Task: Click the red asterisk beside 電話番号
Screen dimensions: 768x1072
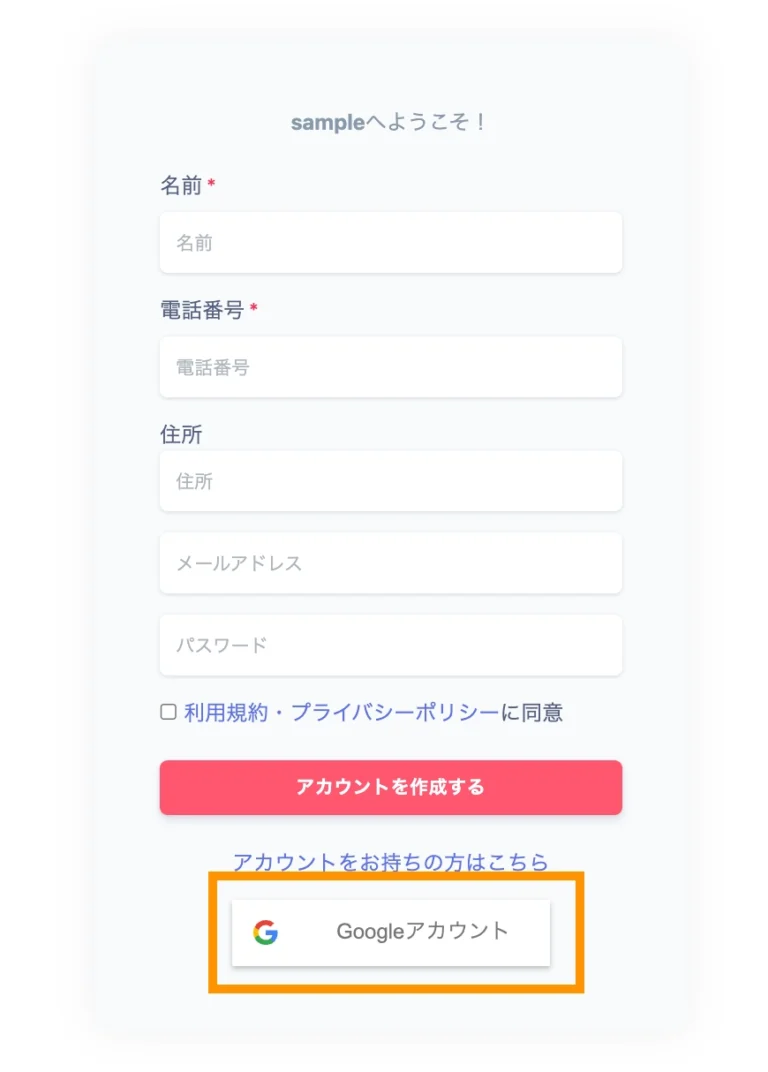Action: point(254,309)
